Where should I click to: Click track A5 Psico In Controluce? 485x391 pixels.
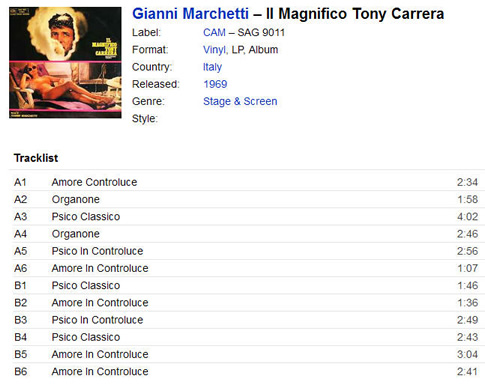coord(246,251)
